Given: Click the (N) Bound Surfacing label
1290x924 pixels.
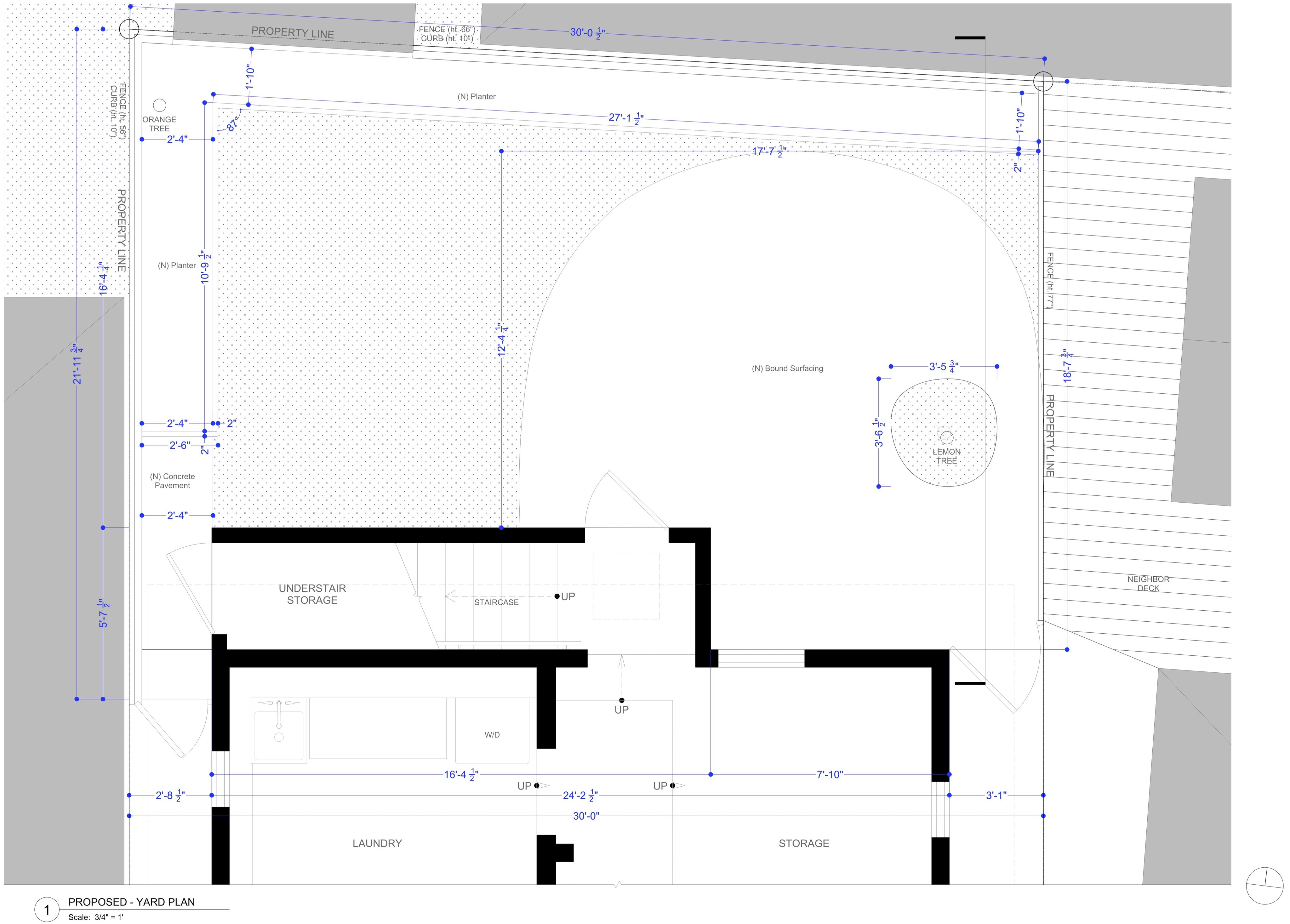Looking at the screenshot, I should point(787,368).
